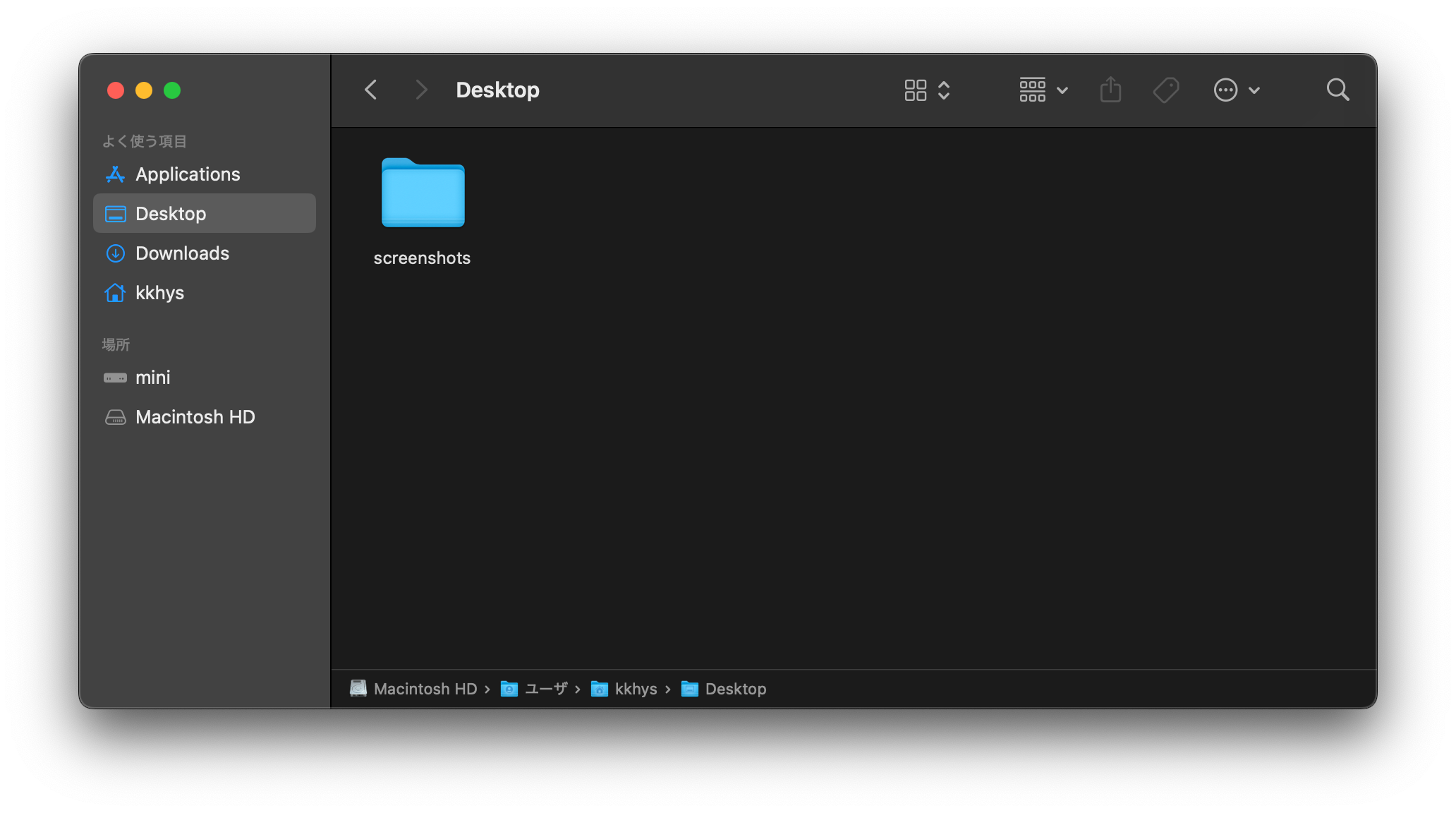Select Macintosh HD in the sidebar
The image size is (1456, 813).
click(195, 416)
